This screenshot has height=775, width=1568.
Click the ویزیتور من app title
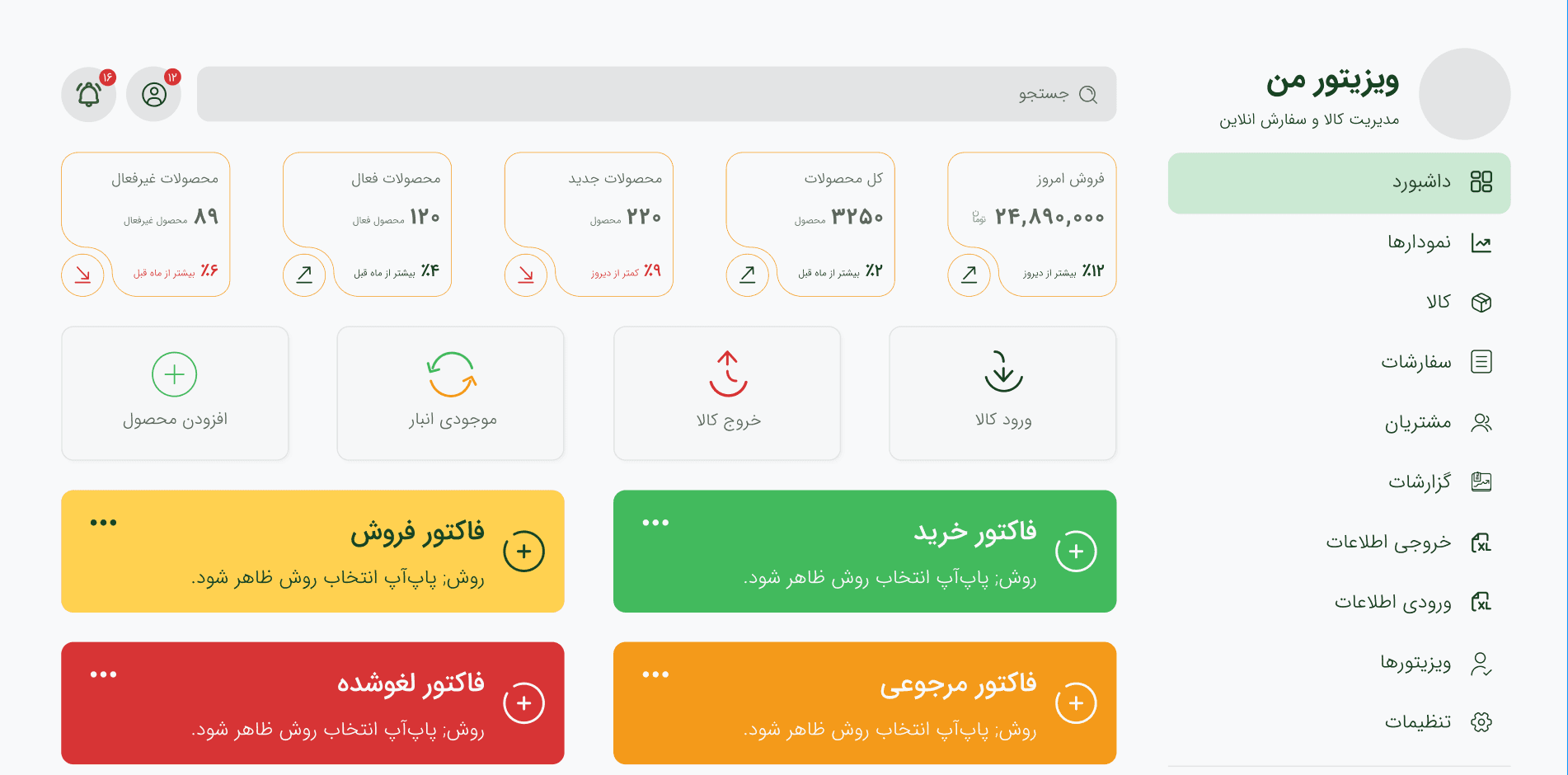tap(1333, 82)
